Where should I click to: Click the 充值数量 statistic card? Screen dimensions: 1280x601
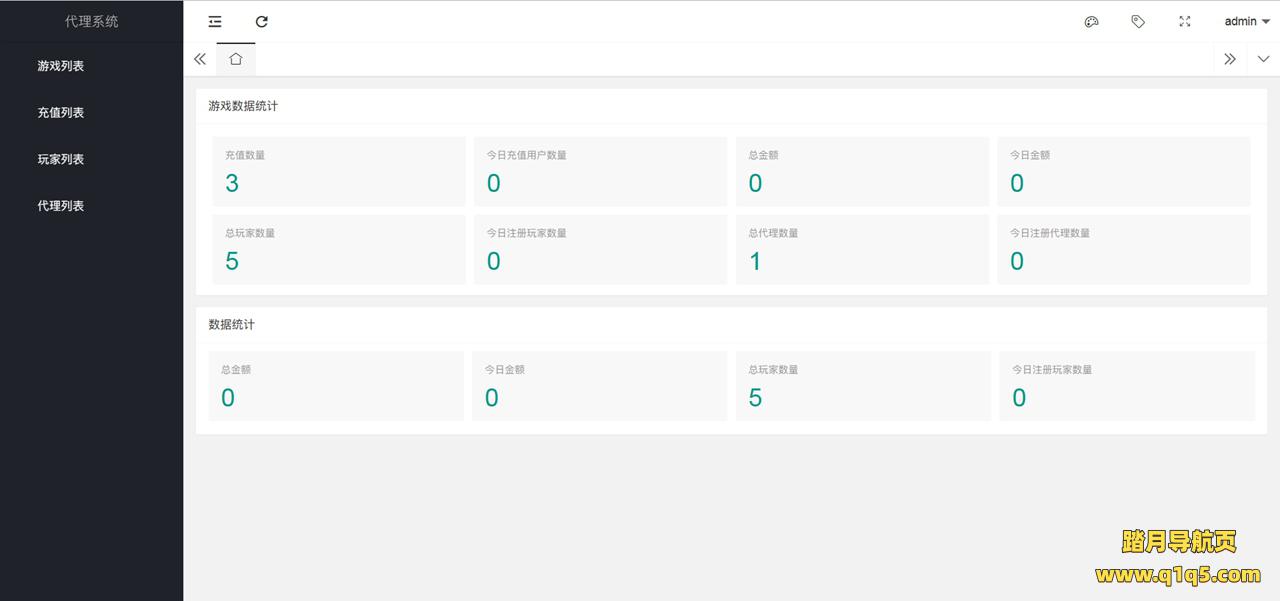(x=338, y=172)
